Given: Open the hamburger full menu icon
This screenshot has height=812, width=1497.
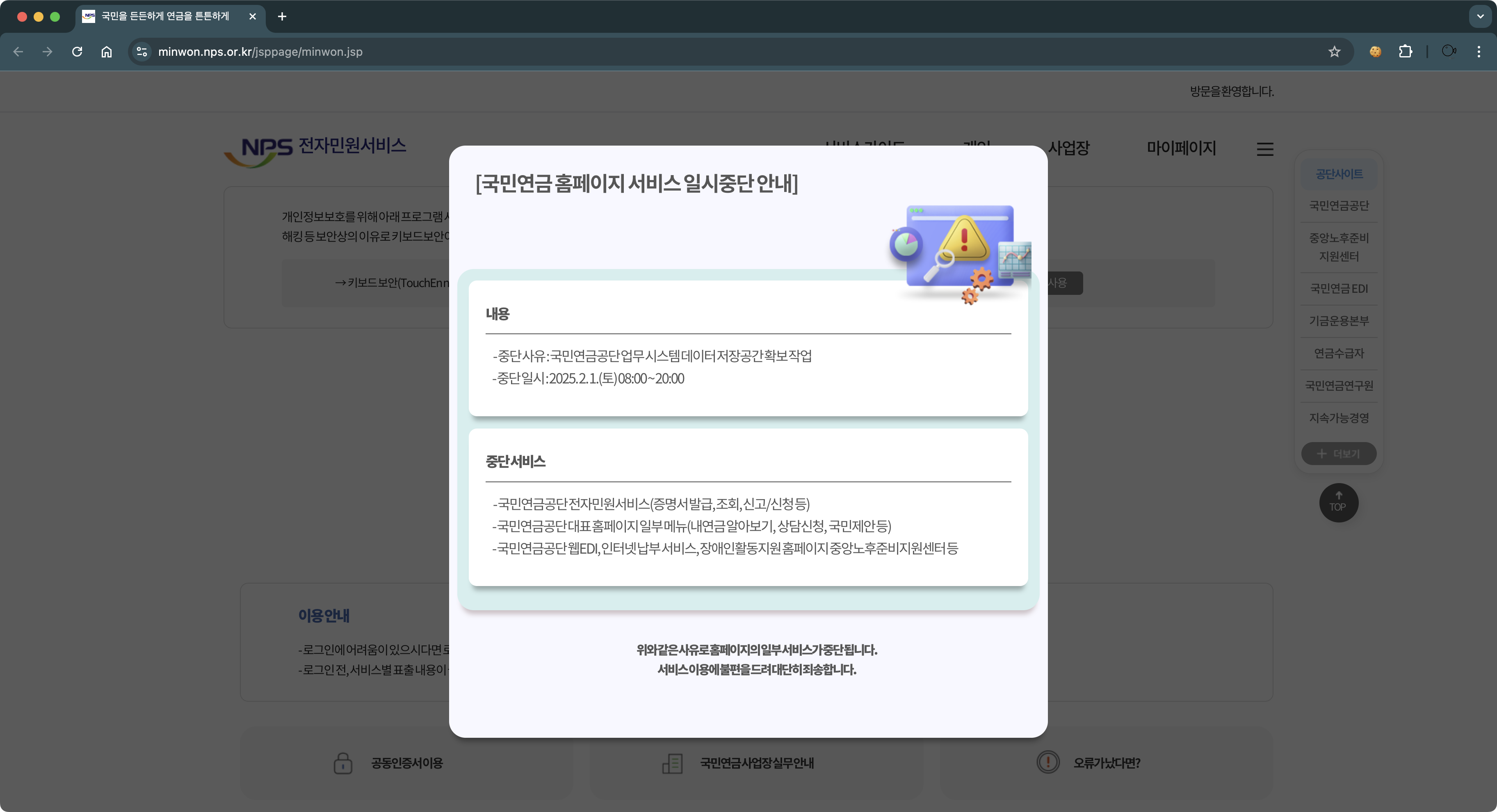Looking at the screenshot, I should pos(1264,149).
